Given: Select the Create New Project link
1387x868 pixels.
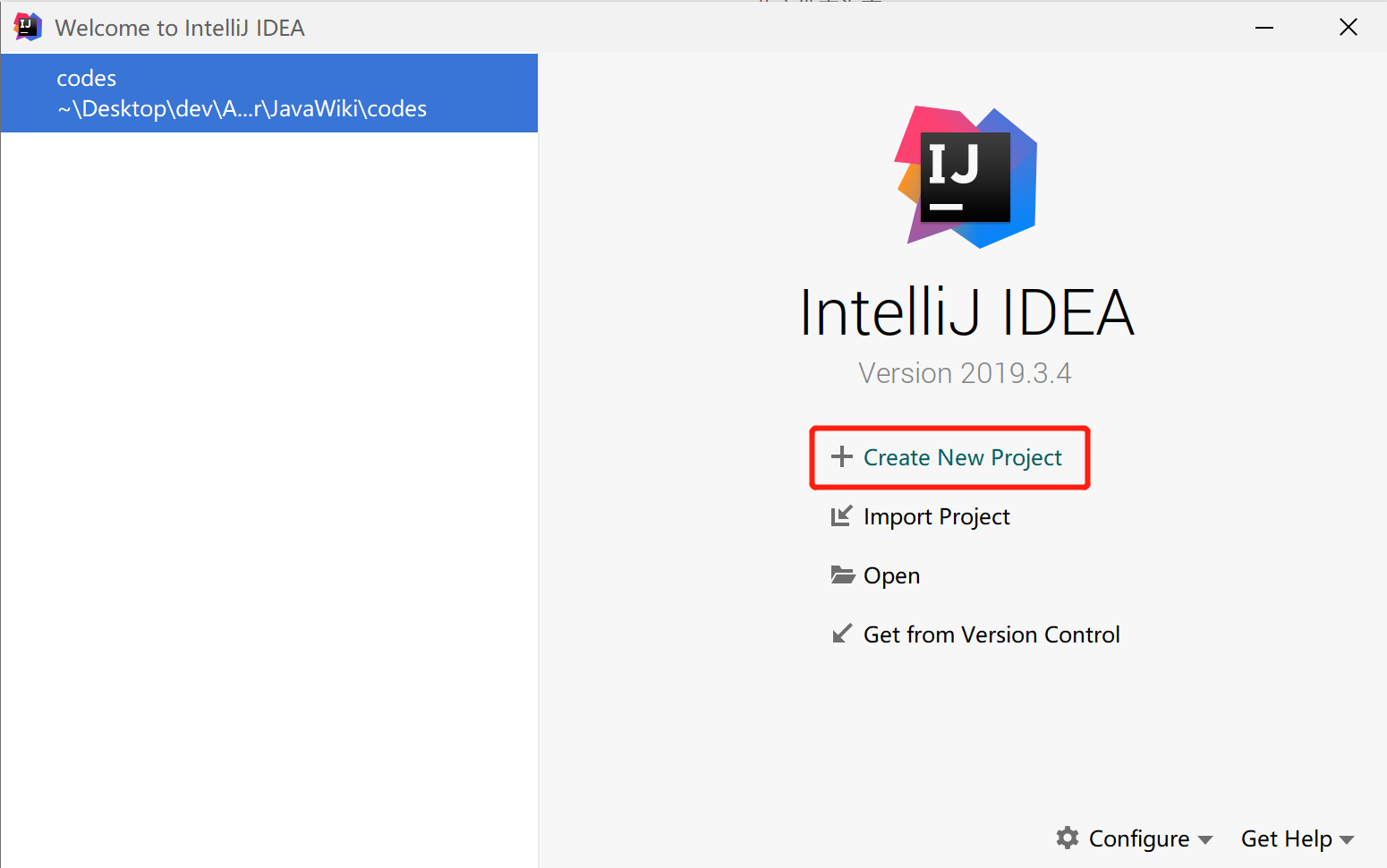Looking at the screenshot, I should tap(962, 457).
